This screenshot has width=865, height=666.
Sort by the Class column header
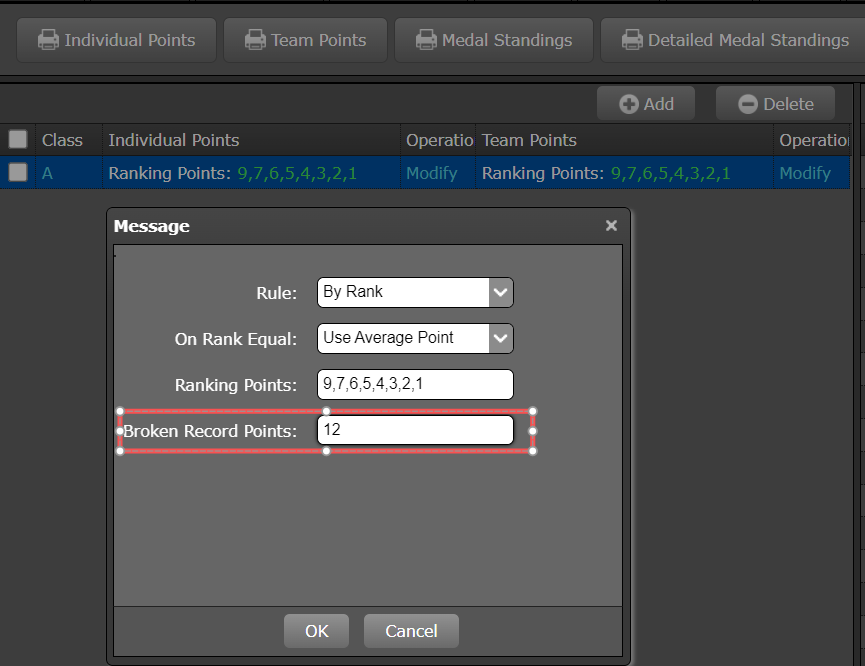pyautogui.click(x=62, y=140)
